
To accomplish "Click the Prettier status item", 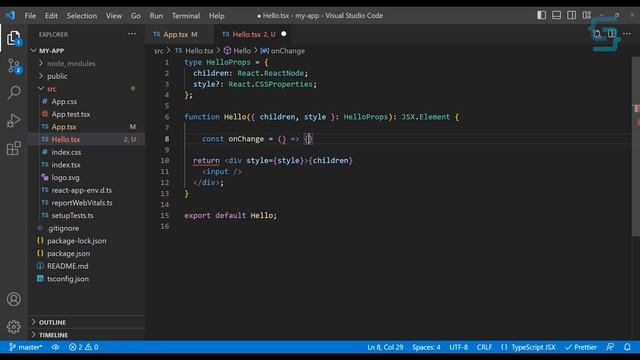I will pos(581,347).
